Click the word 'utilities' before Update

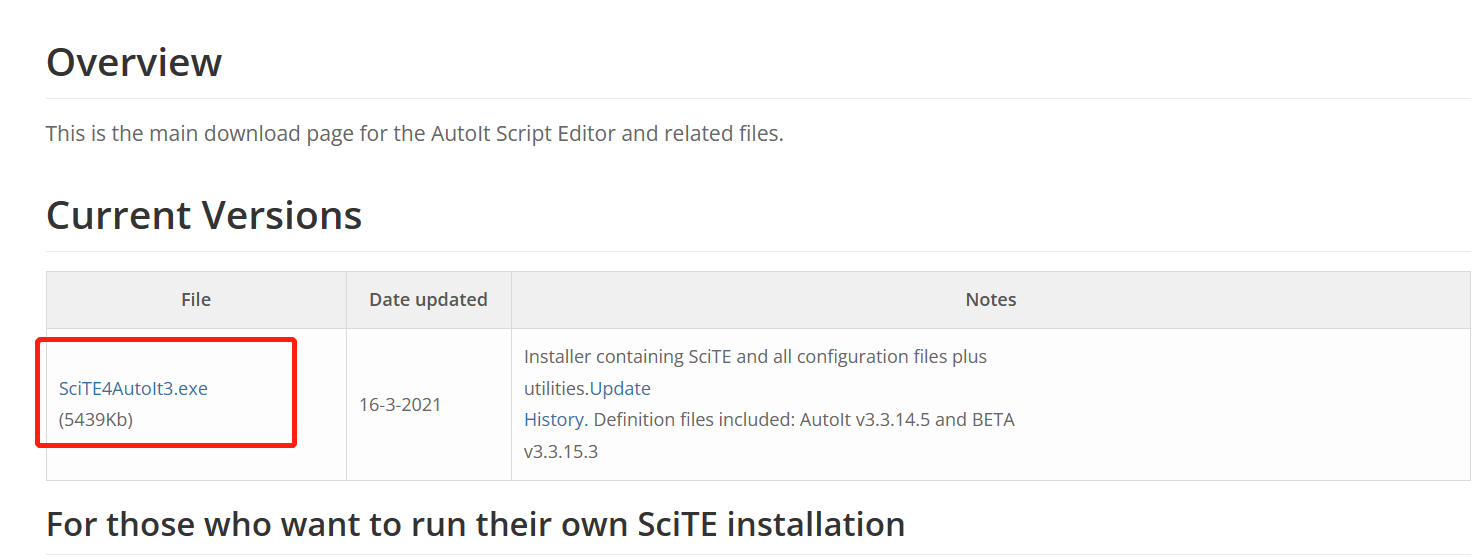point(556,388)
